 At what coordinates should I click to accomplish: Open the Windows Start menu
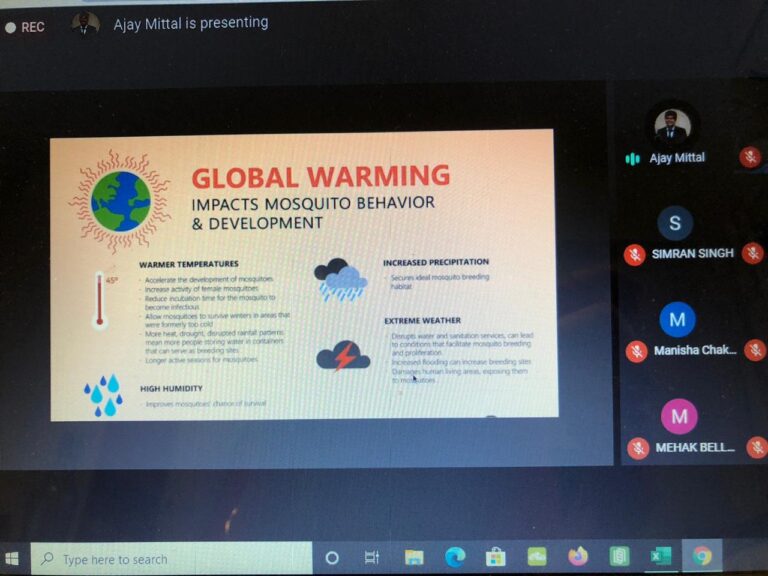(13, 558)
